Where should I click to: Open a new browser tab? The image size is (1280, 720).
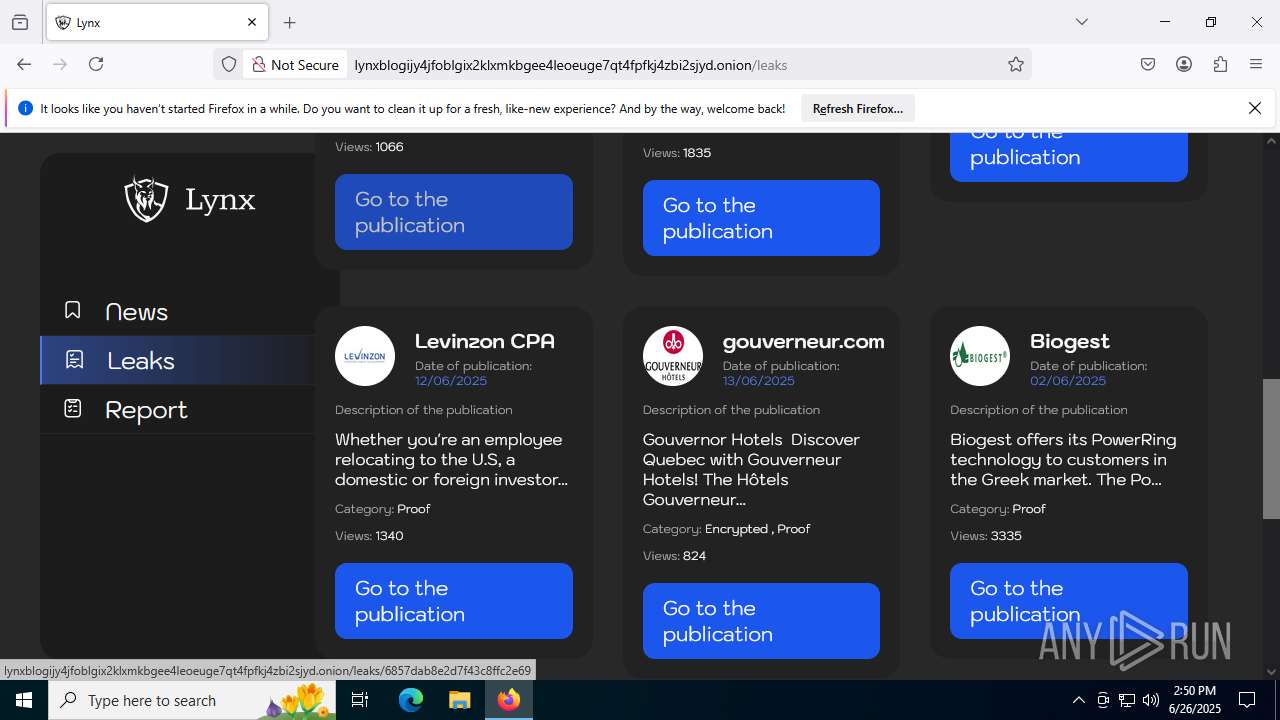[x=290, y=22]
